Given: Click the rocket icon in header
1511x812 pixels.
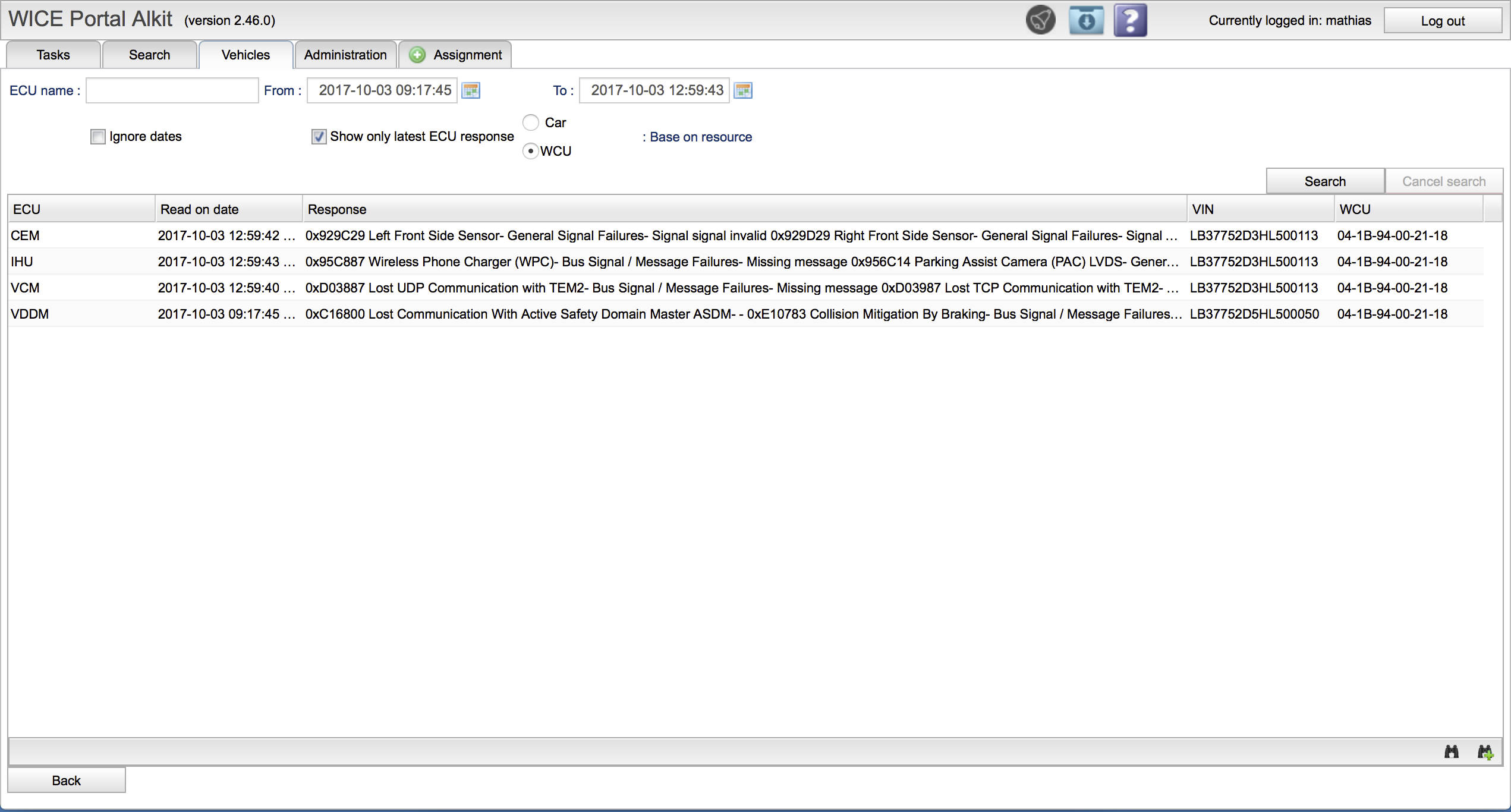Looking at the screenshot, I should (1040, 21).
